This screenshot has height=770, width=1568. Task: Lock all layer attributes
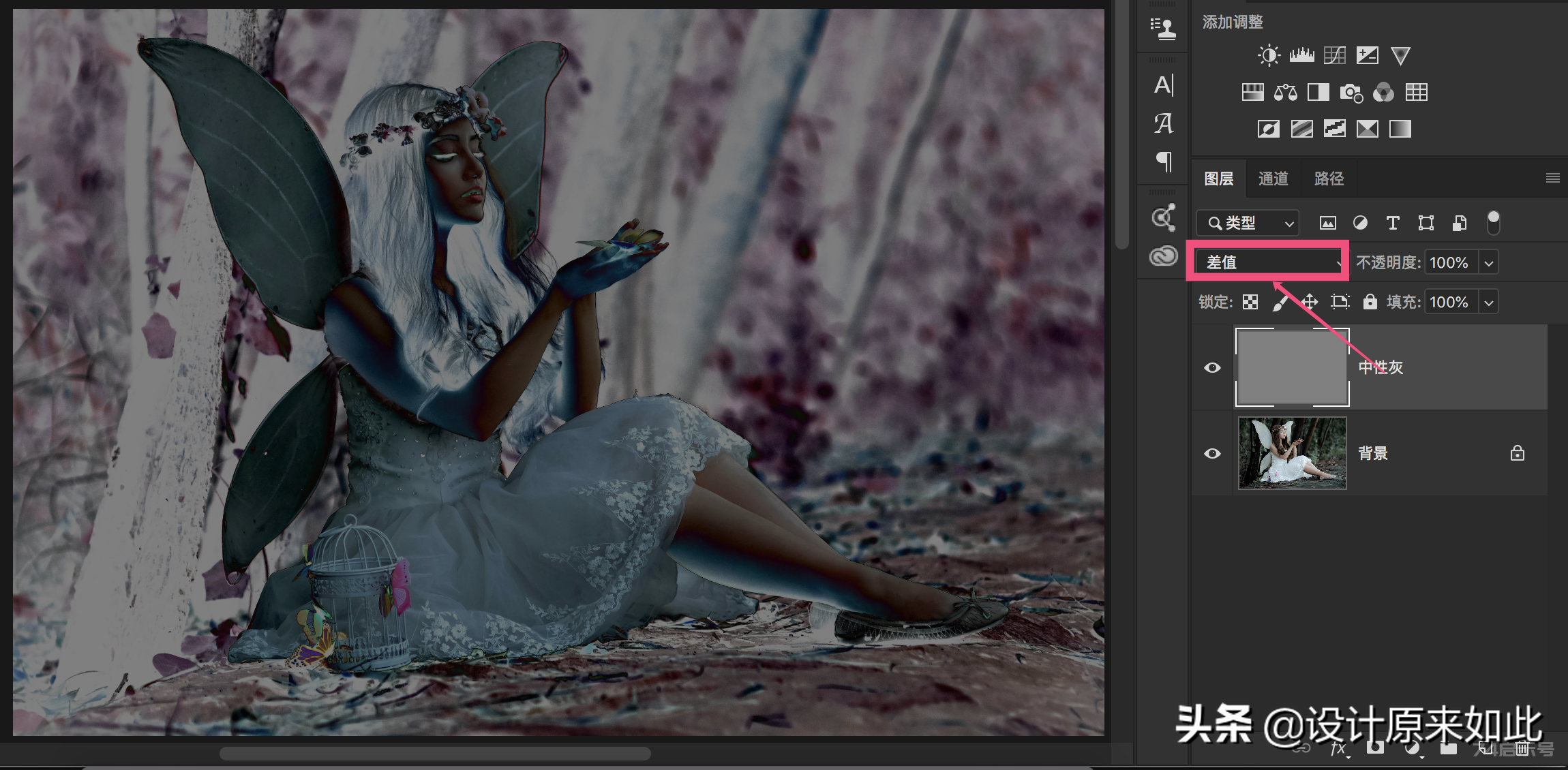(x=1370, y=302)
